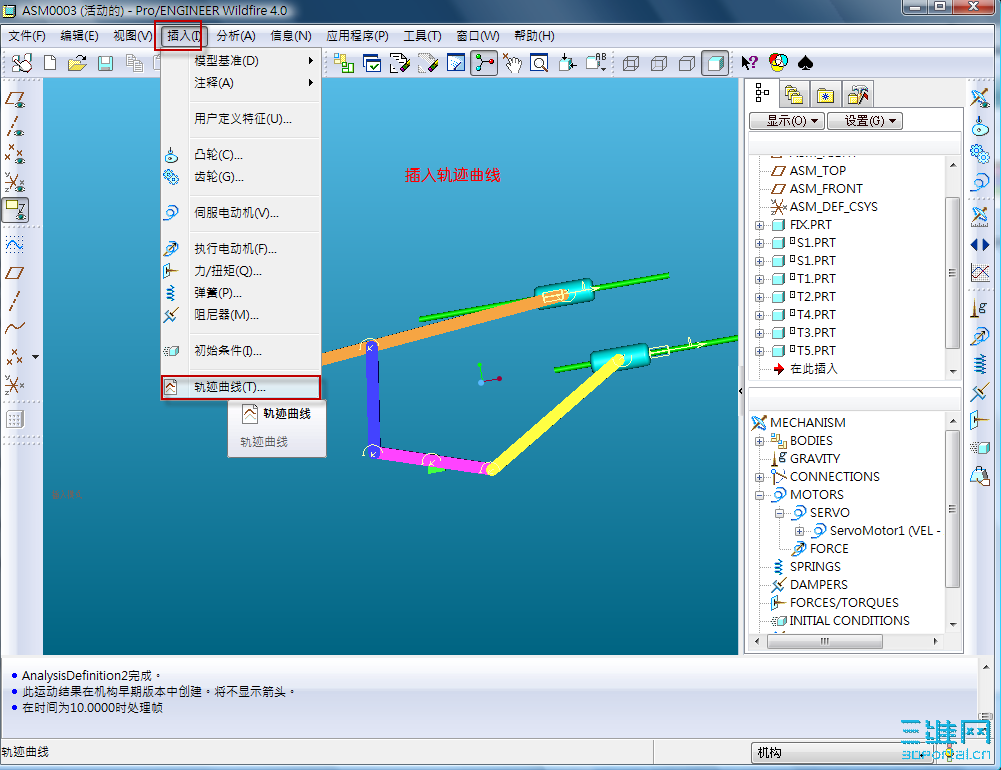Click the Open folder icon

(77, 63)
